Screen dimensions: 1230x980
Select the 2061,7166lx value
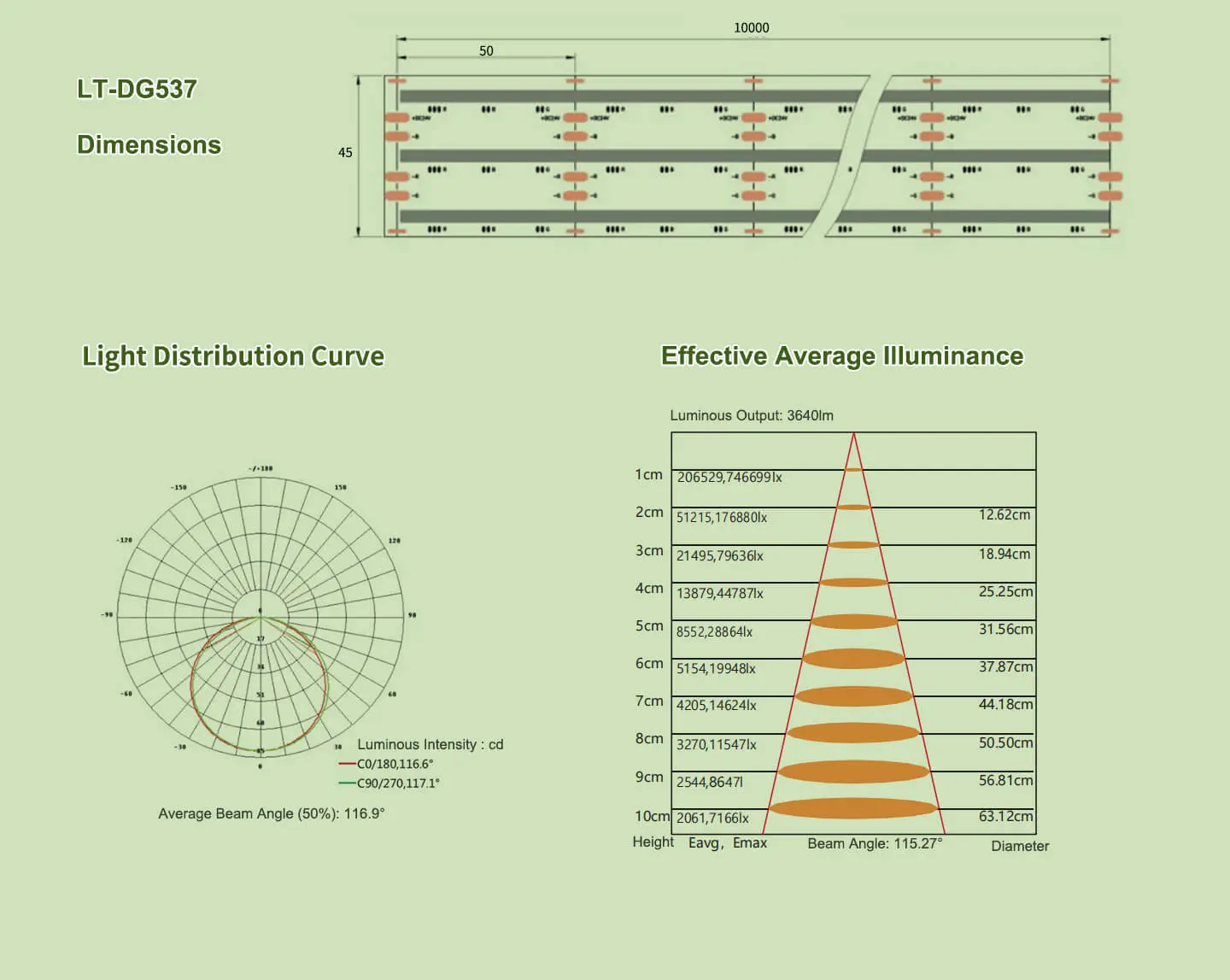712,818
